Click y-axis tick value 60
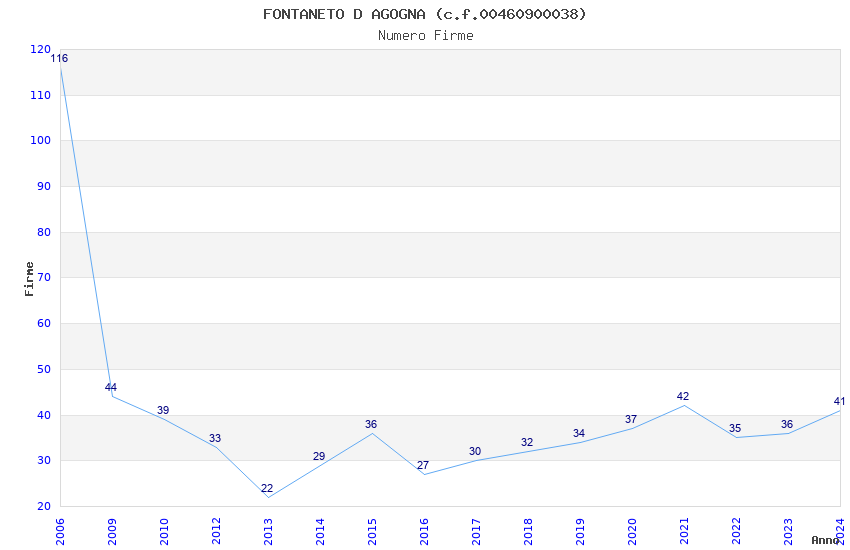Screen dimensions: 850x550 click(44, 323)
